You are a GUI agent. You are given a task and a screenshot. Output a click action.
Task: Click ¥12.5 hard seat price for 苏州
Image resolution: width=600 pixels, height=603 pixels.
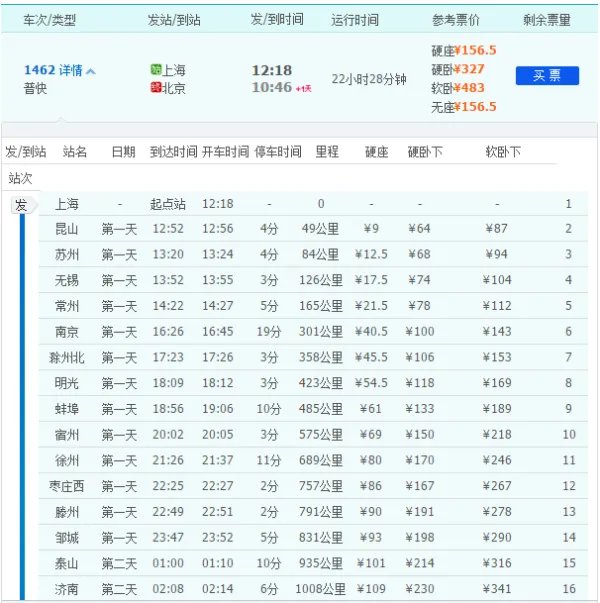pyautogui.click(x=371, y=255)
